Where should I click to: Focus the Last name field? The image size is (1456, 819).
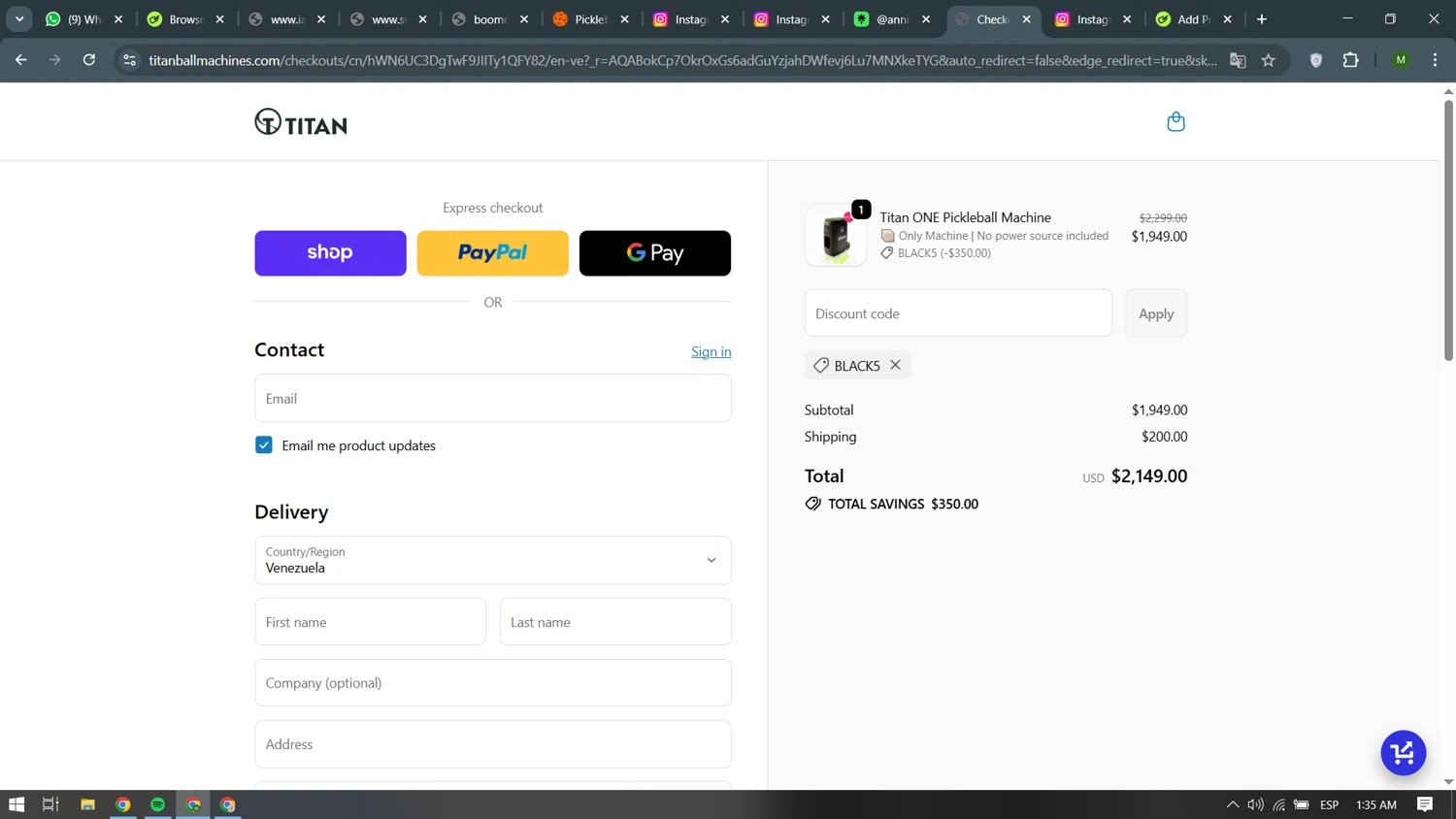tap(615, 622)
